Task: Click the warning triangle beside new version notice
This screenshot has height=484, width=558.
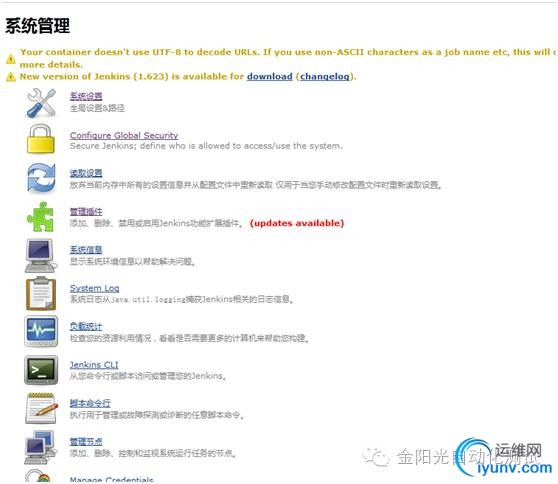Action: coord(11,77)
